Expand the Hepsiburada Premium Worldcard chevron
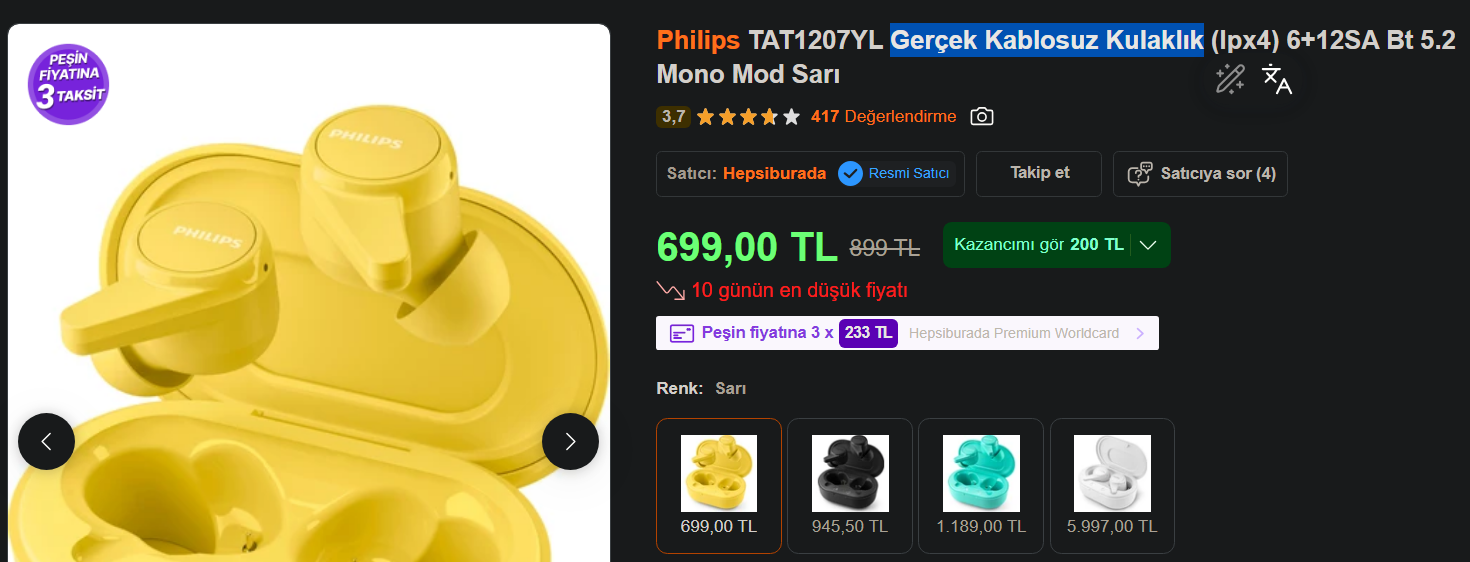The height and width of the screenshot is (562, 1470). click(x=1140, y=333)
